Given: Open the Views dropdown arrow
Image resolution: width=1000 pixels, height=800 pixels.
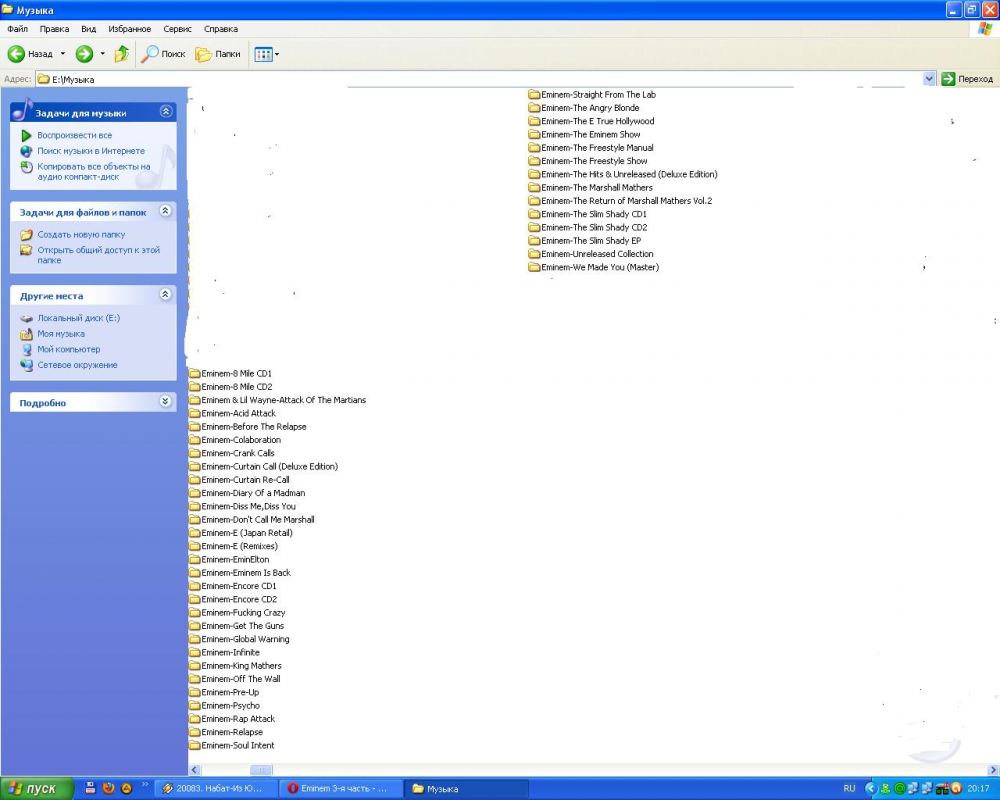Looking at the screenshot, I should [276, 54].
